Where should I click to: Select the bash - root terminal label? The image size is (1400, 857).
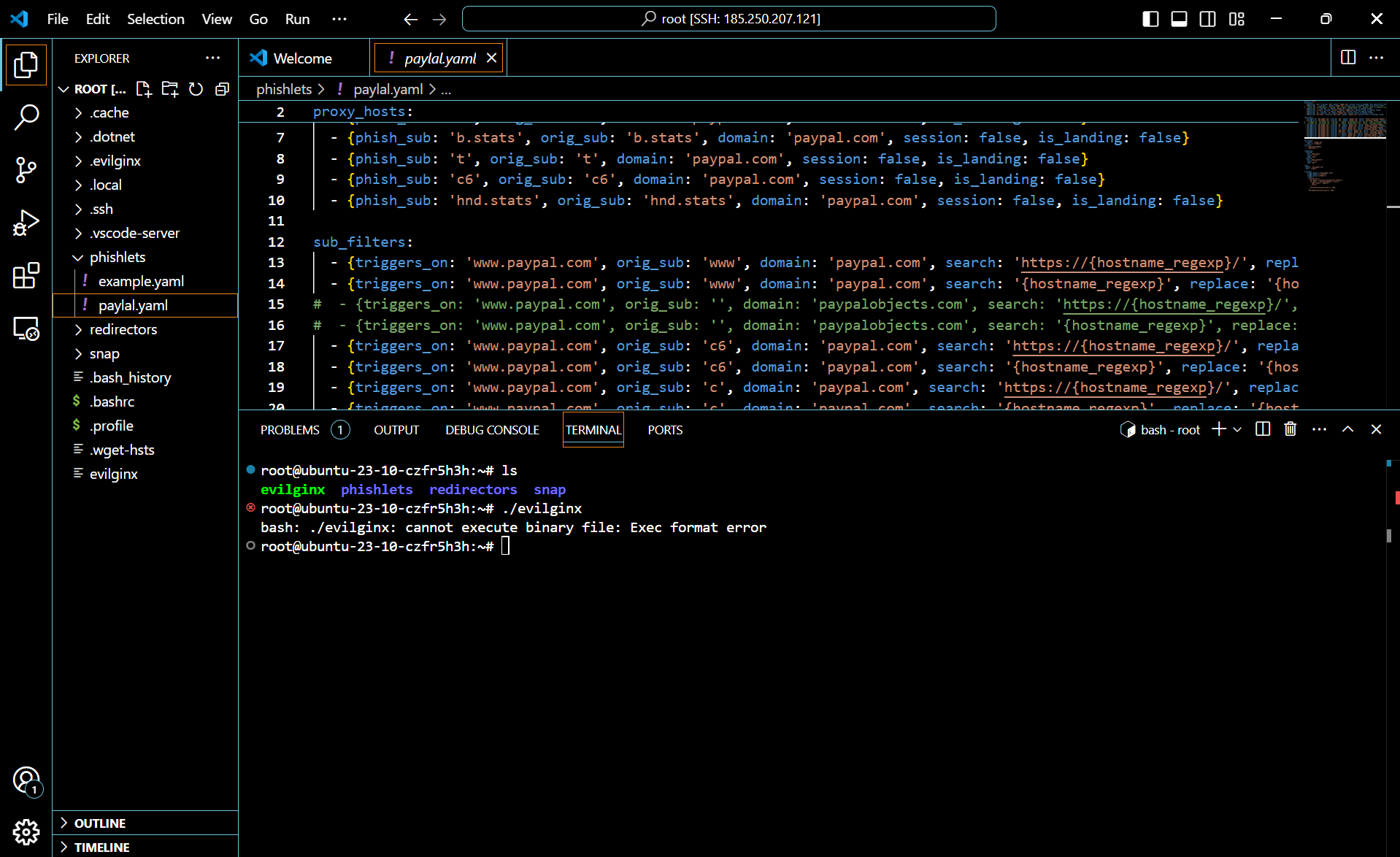[1161, 430]
